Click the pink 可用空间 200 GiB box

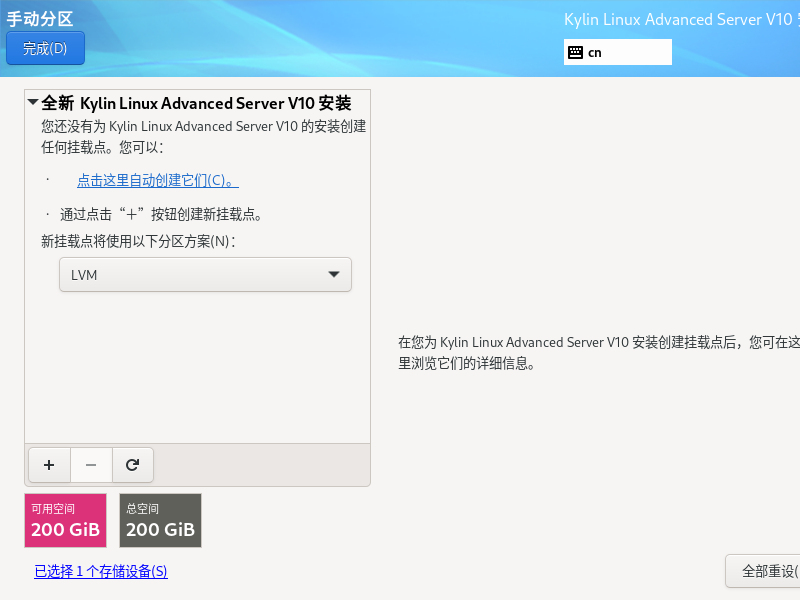tap(65, 520)
